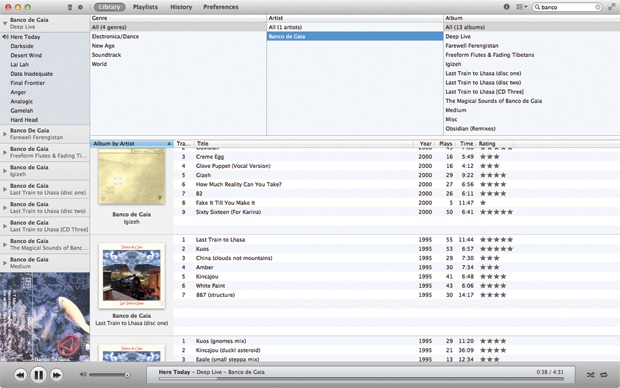Viewport: 620px width, 388px height.
Task: Select Darkside track in sidebar
Action: tap(45, 46)
